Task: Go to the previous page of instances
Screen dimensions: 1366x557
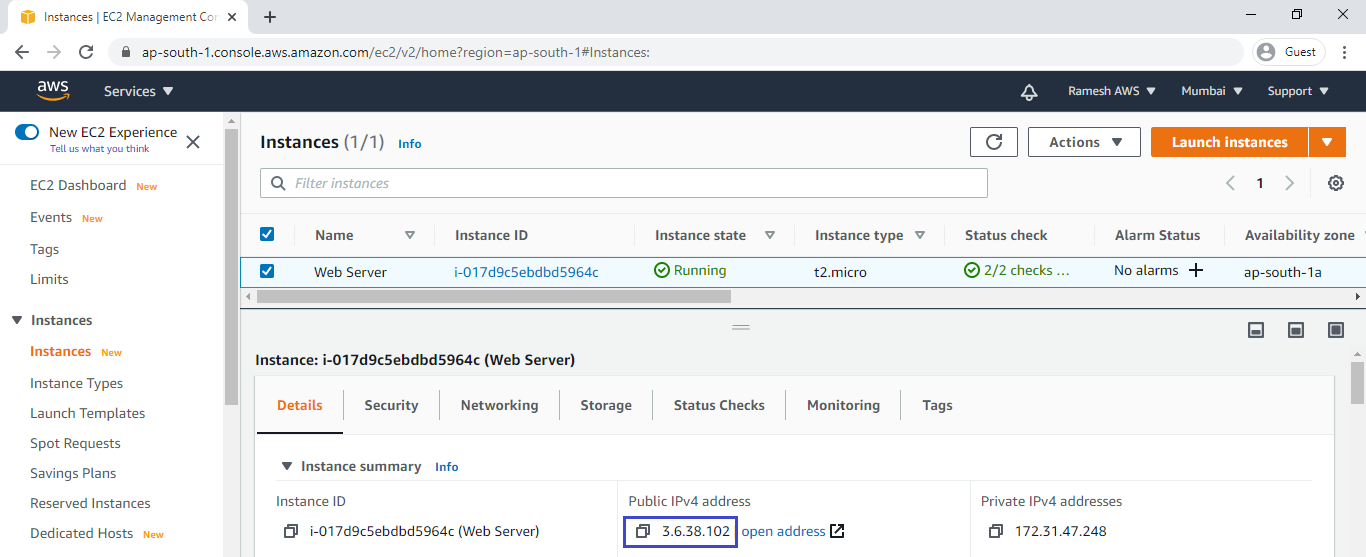Action: click(1231, 183)
